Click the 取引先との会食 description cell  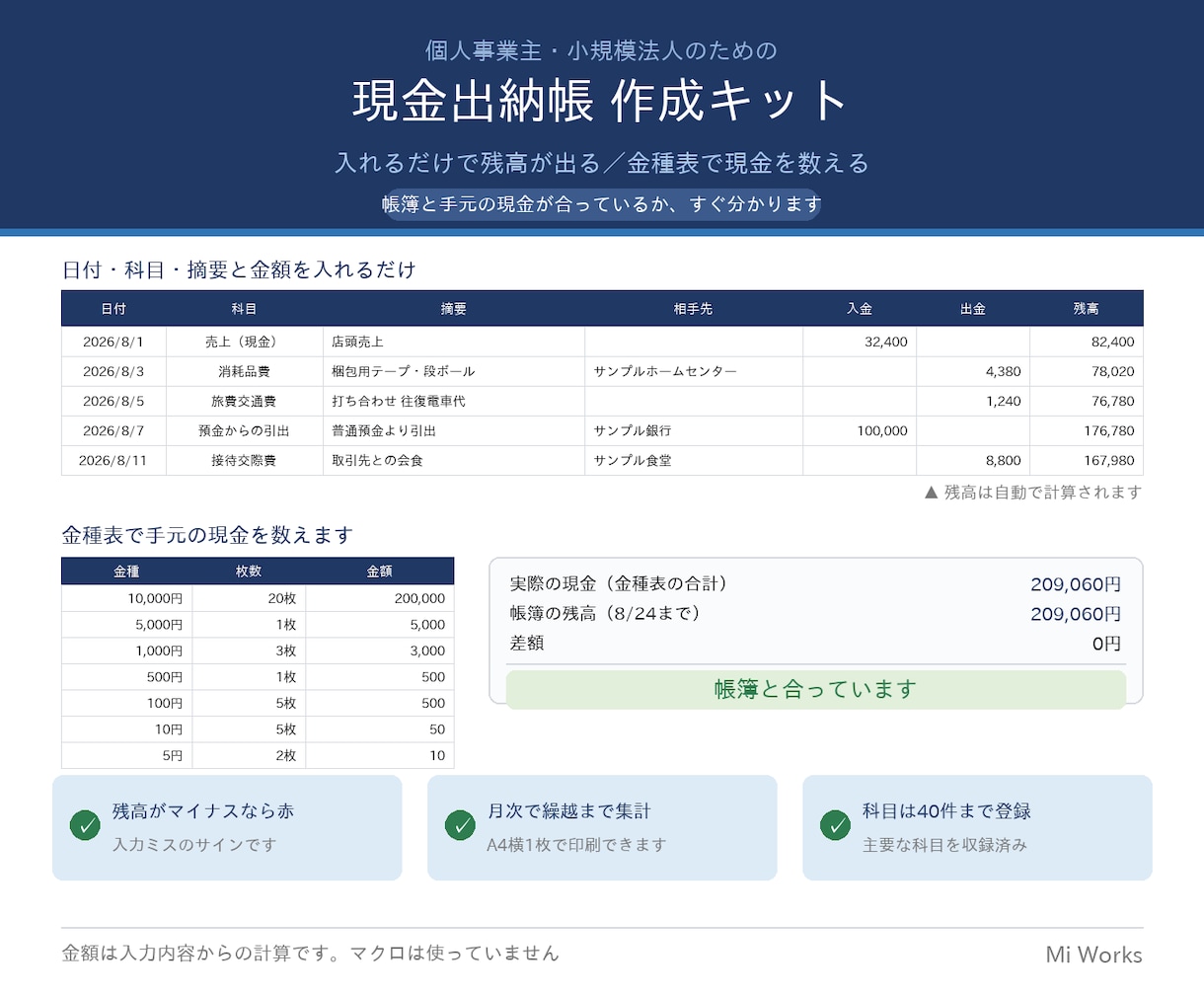(454, 460)
